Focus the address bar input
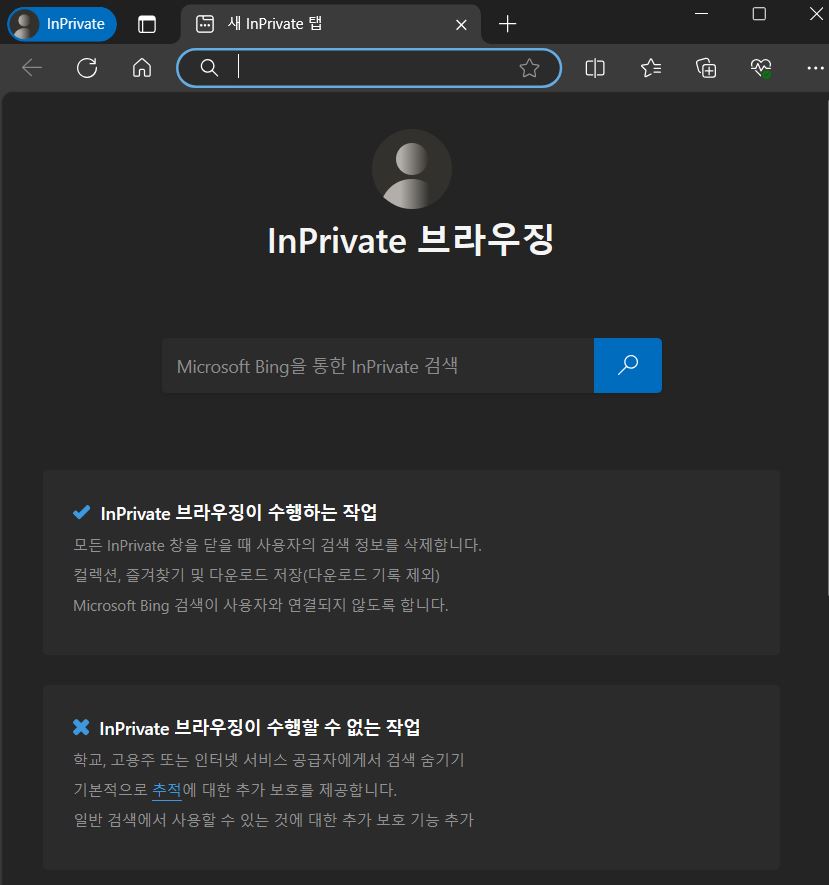 coord(369,68)
